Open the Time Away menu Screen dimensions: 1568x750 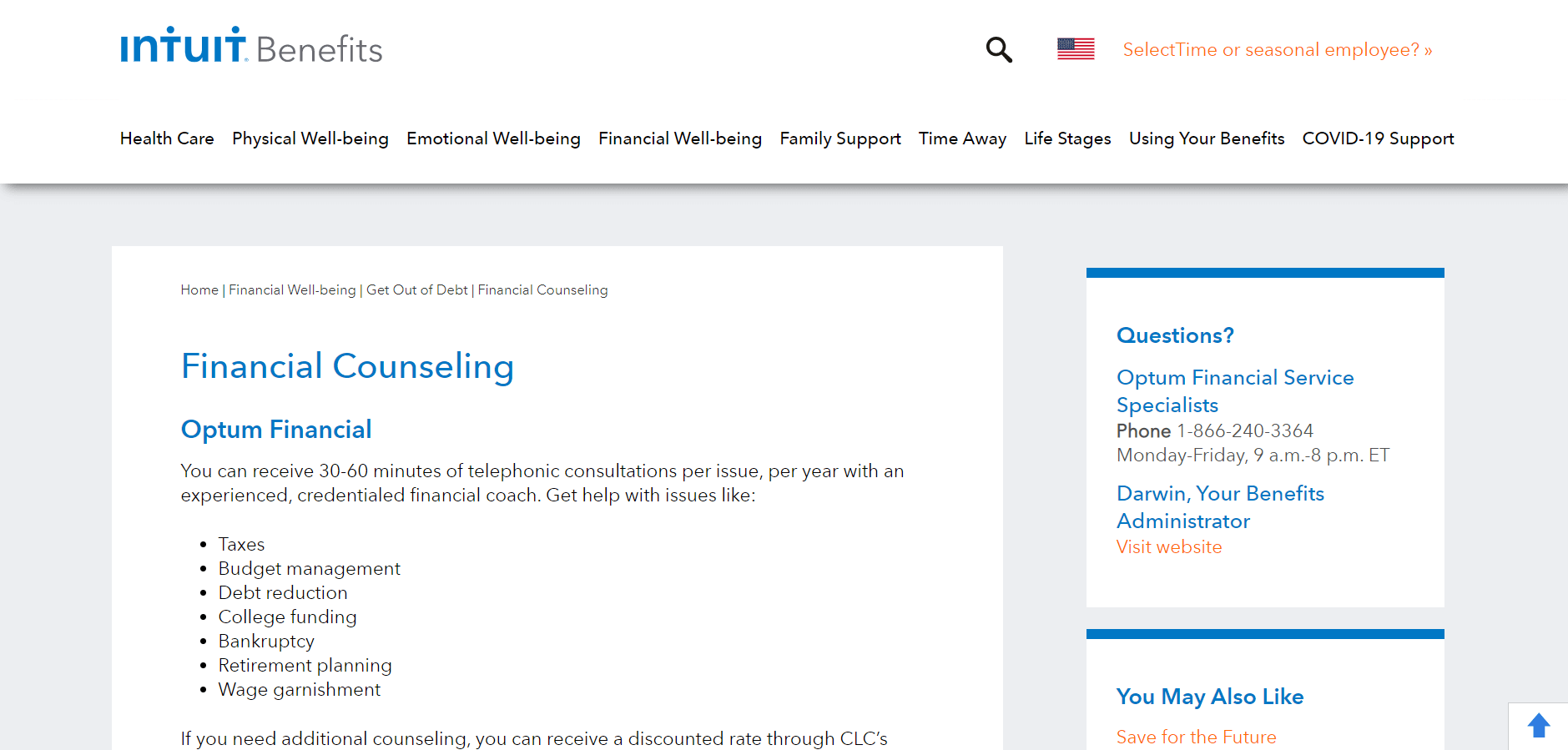click(x=962, y=138)
